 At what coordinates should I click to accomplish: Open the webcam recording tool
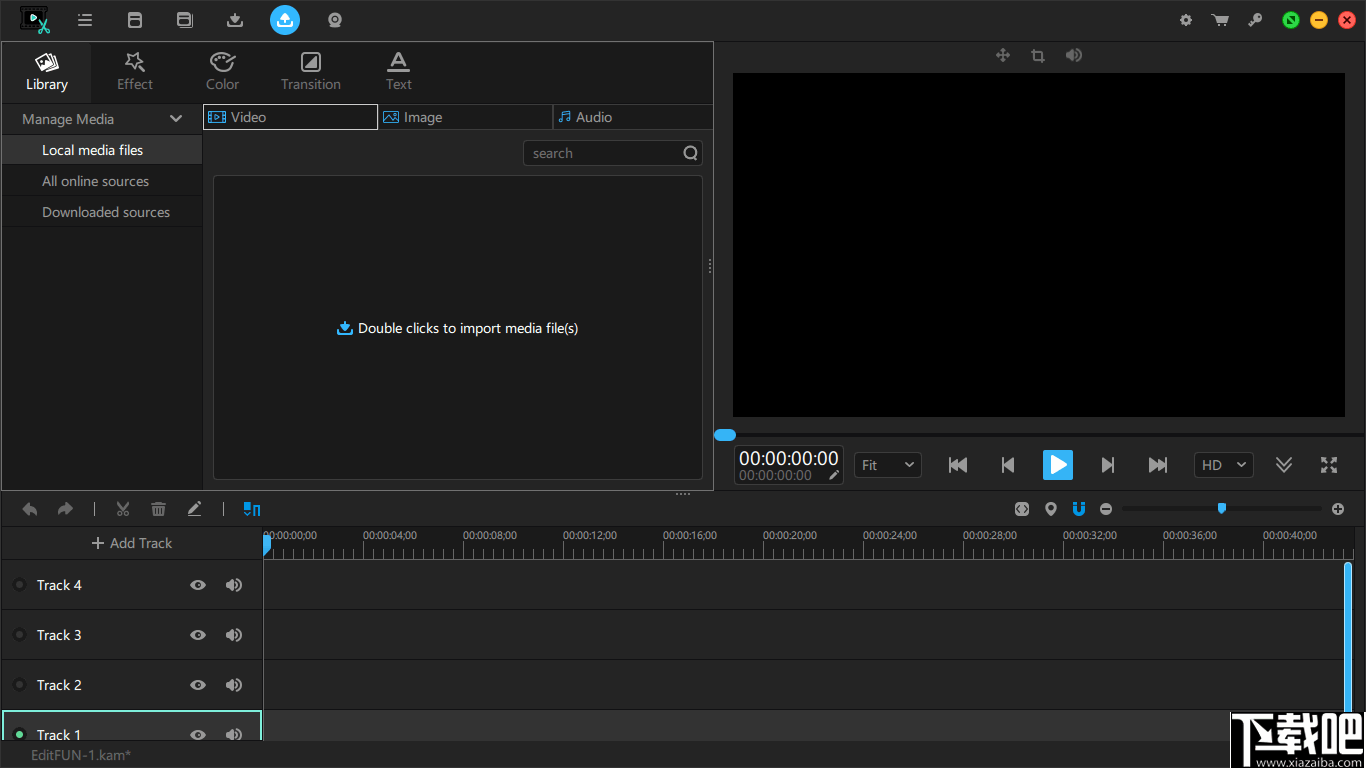pos(334,20)
